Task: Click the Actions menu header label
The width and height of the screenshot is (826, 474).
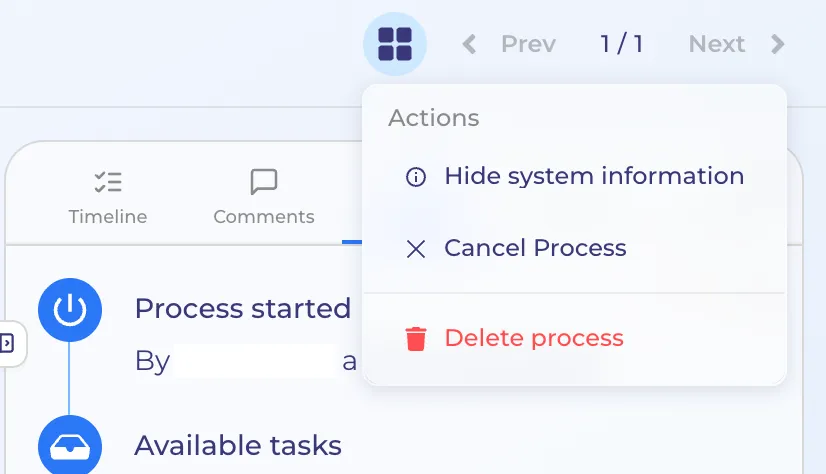Action: [x=434, y=118]
